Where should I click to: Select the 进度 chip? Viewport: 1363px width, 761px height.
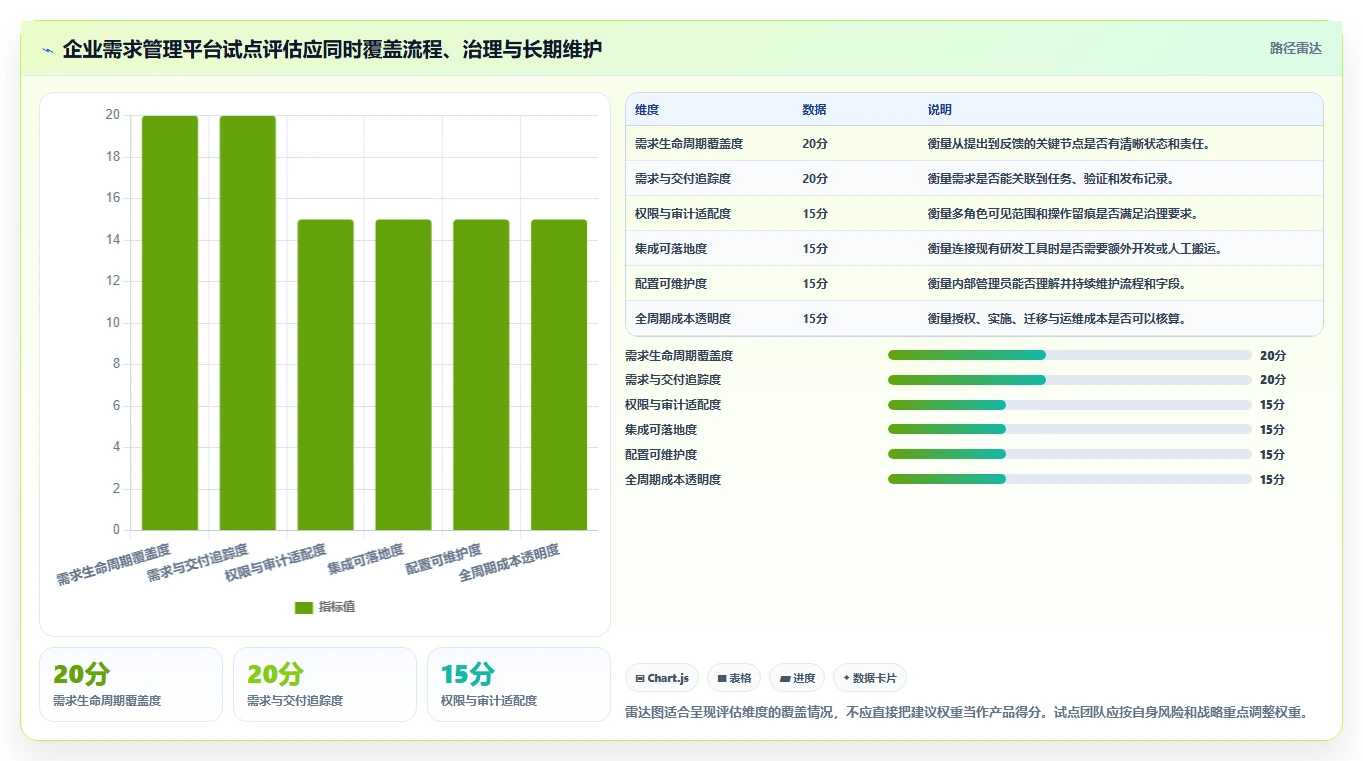pos(797,678)
